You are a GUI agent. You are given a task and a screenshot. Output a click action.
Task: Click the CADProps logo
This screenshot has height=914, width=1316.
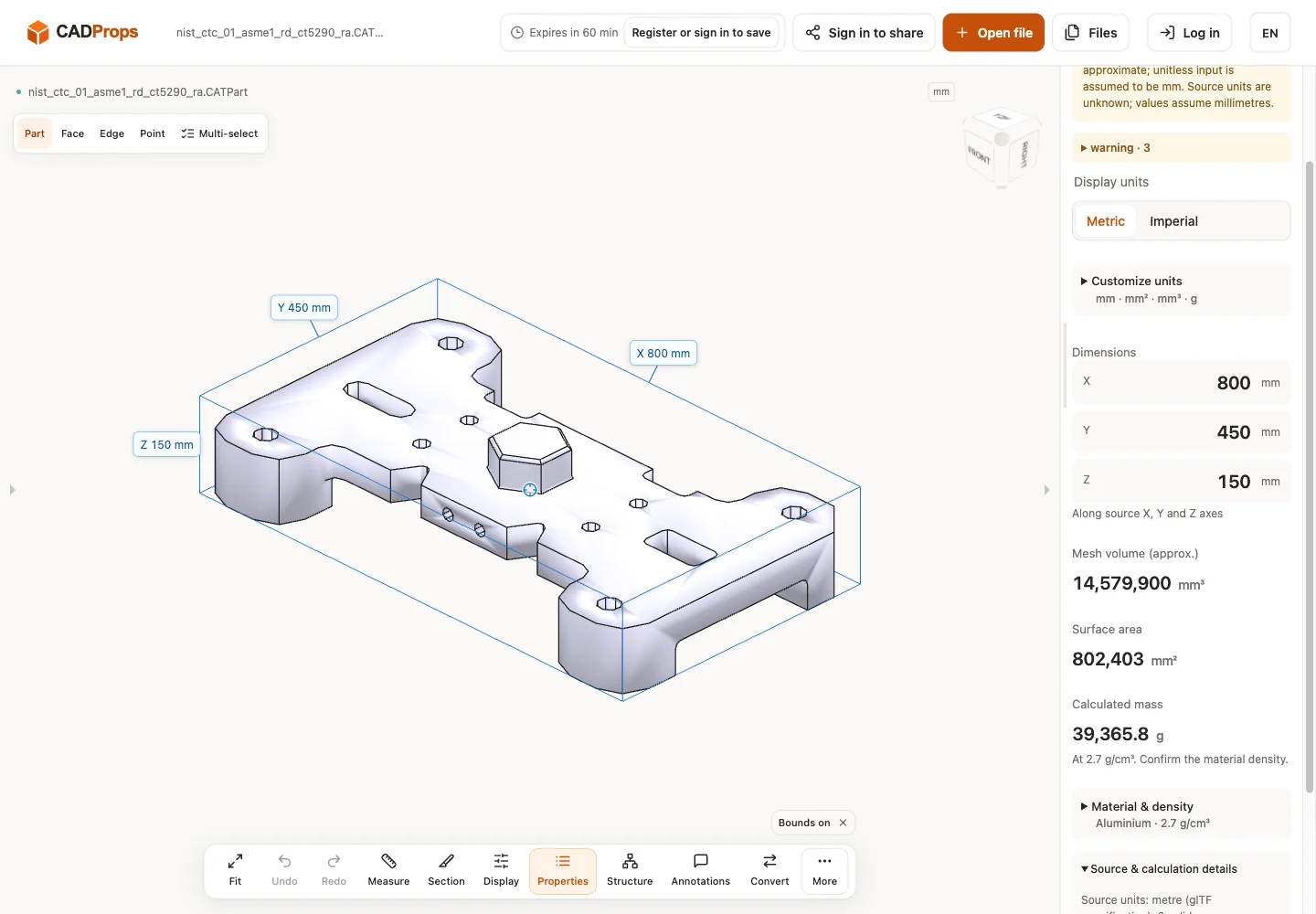tap(82, 32)
